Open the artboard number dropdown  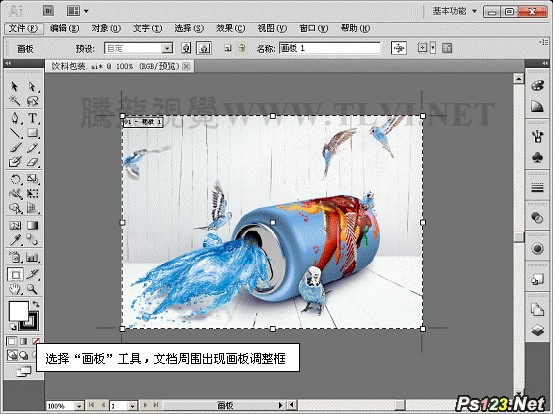(133, 406)
